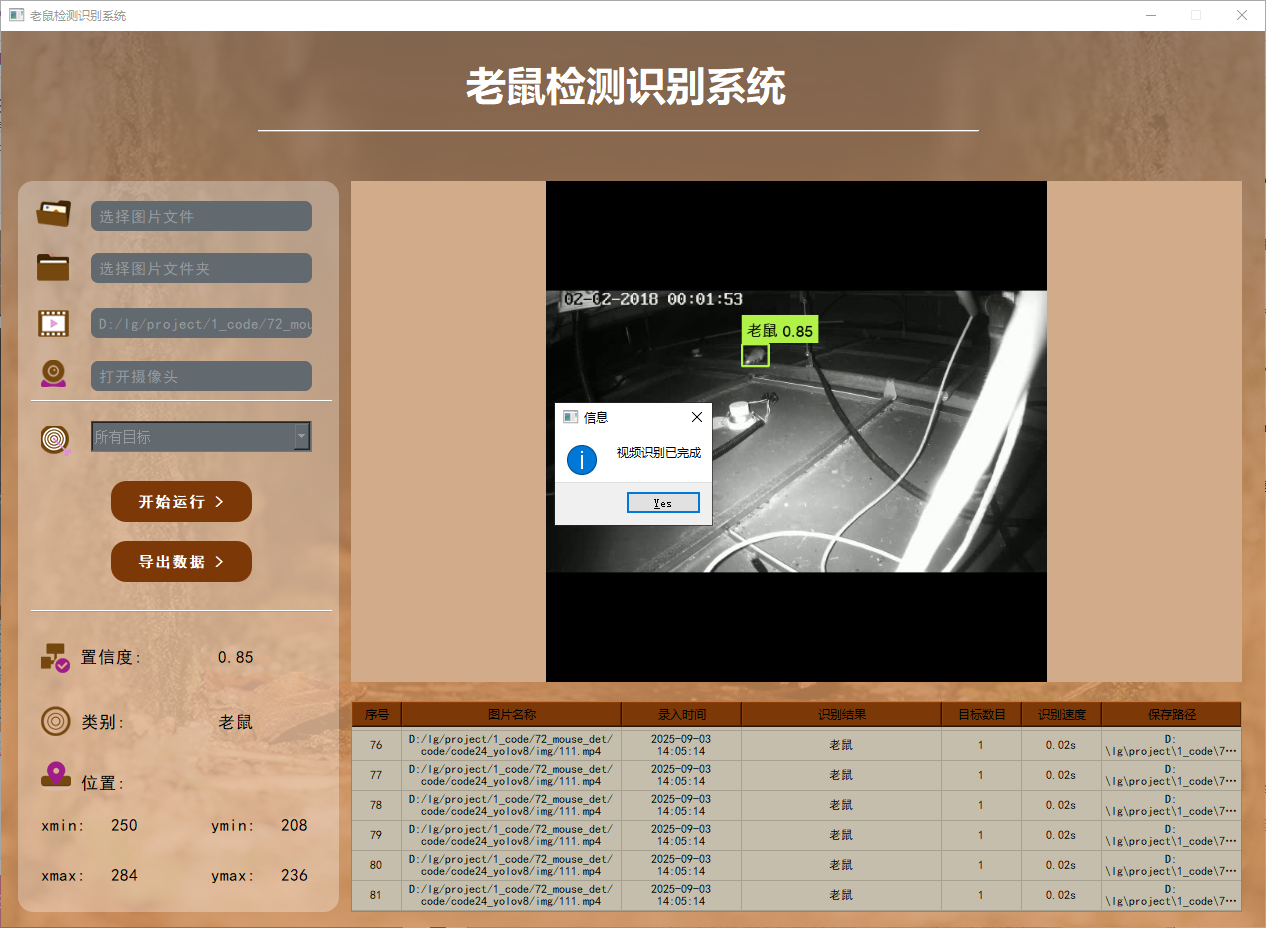Click the ymax value 236
The width and height of the screenshot is (1266, 928).
point(294,875)
